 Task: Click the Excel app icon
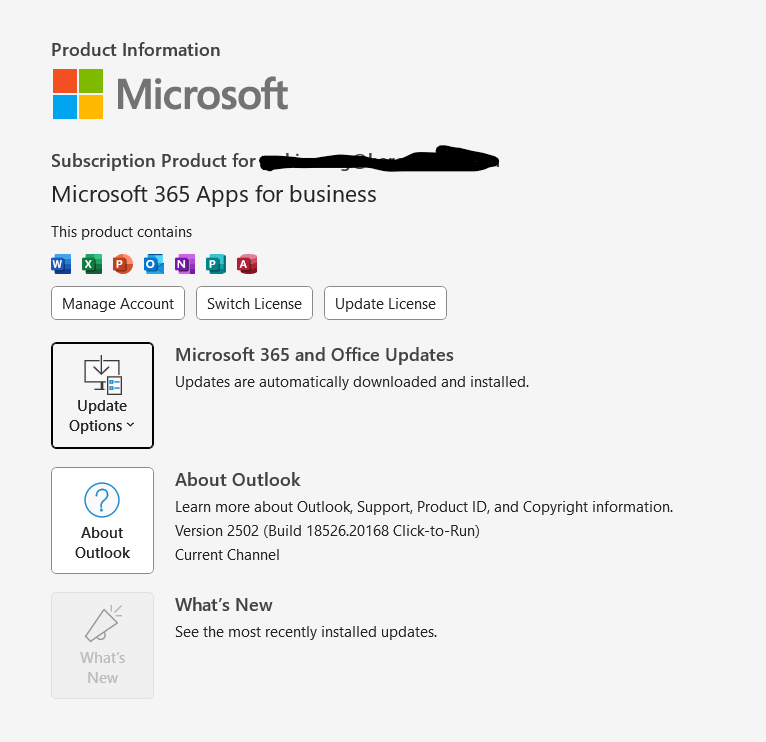pyautogui.click(x=92, y=264)
